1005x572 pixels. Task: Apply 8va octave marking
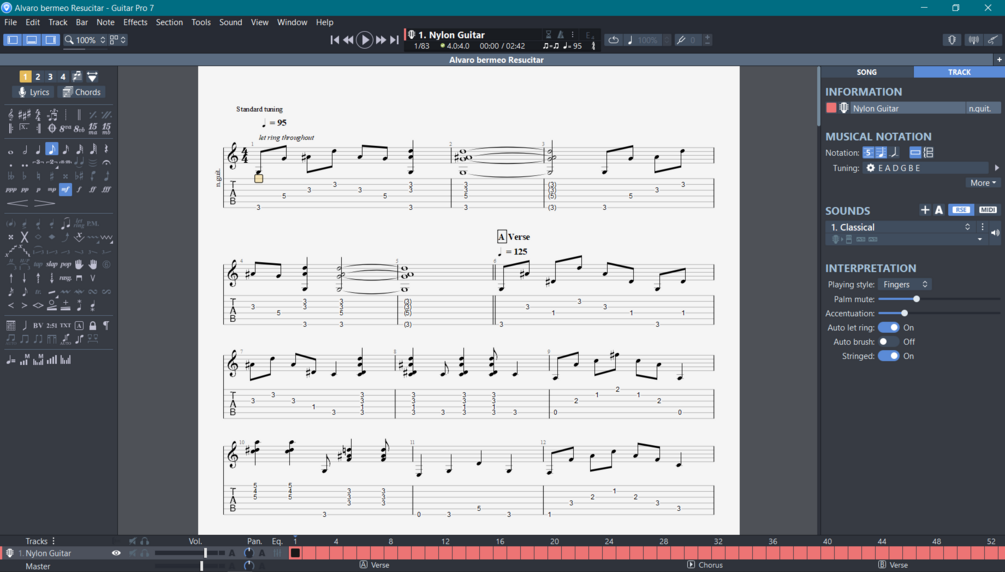coord(65,128)
